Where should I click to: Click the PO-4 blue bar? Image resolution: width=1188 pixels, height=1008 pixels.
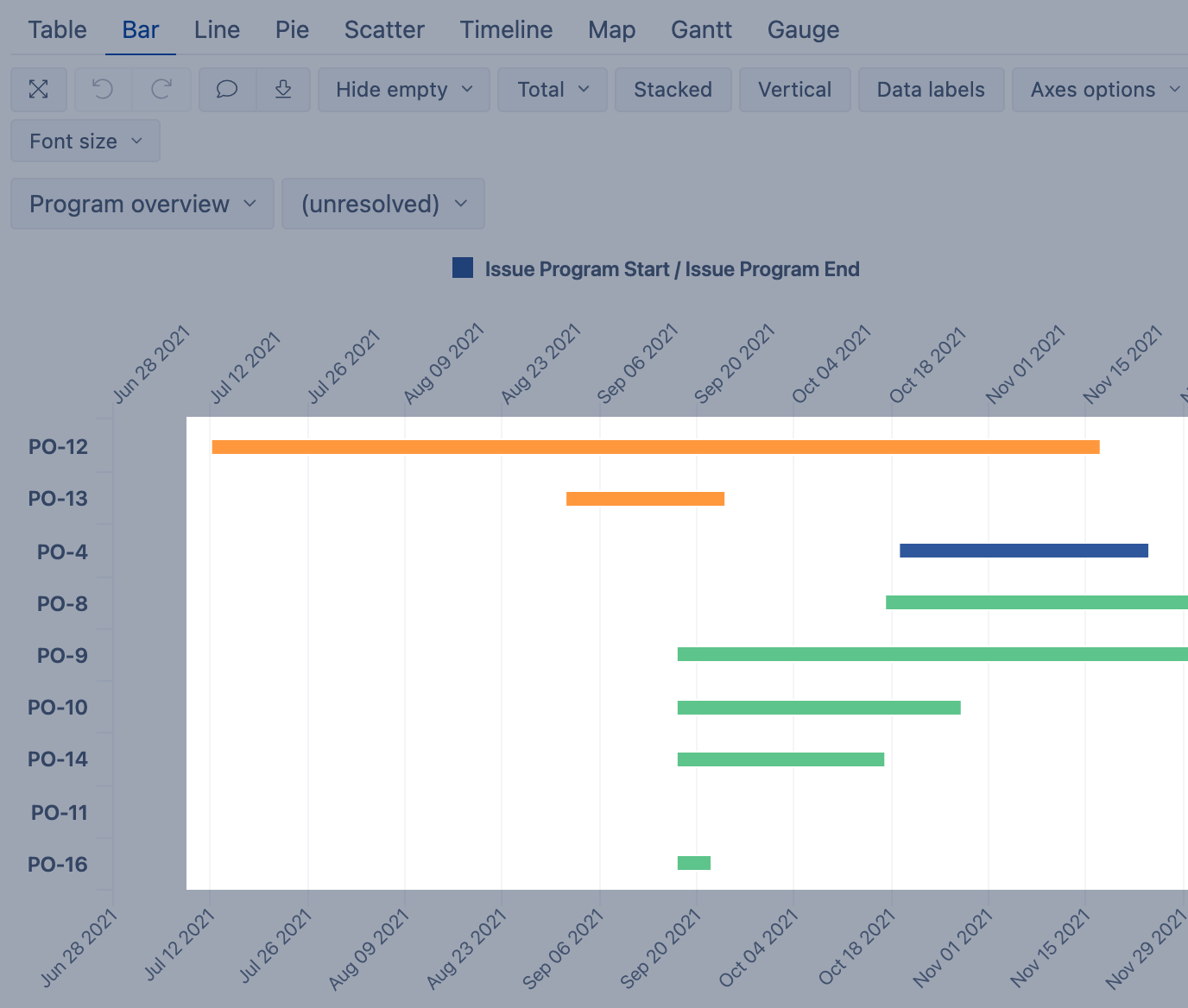tap(1023, 551)
